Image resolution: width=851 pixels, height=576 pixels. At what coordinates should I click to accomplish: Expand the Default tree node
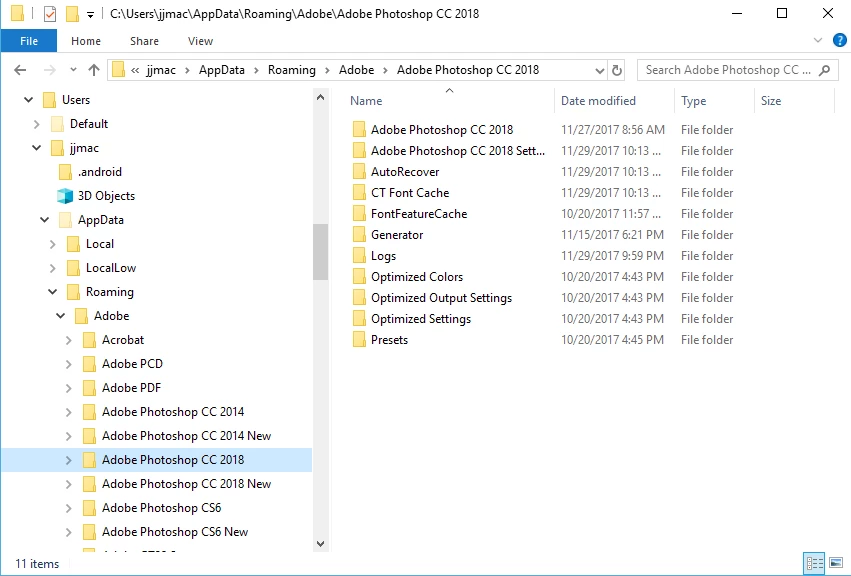[36, 124]
